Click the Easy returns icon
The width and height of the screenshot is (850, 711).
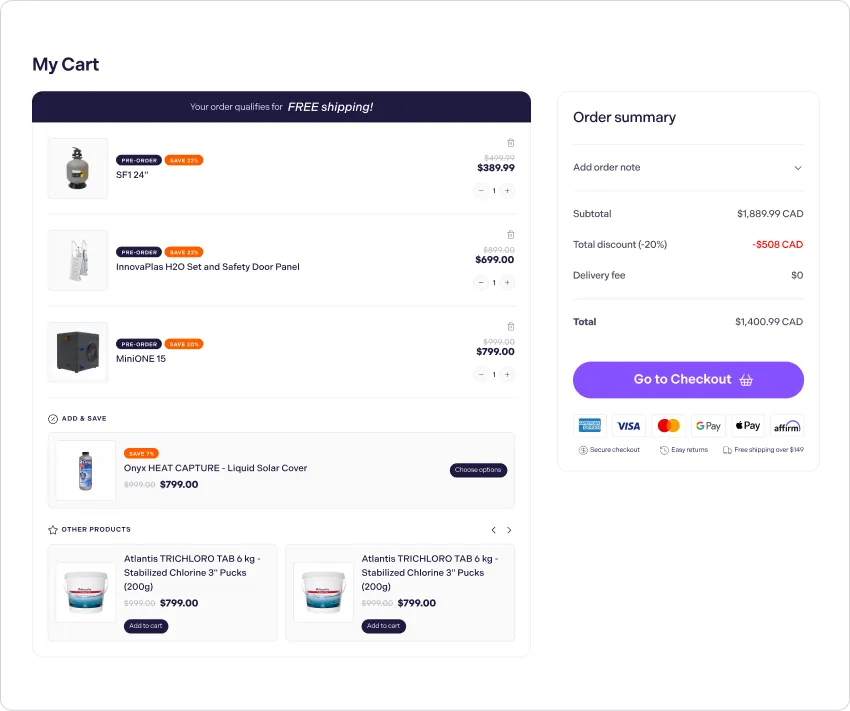pyautogui.click(x=664, y=450)
